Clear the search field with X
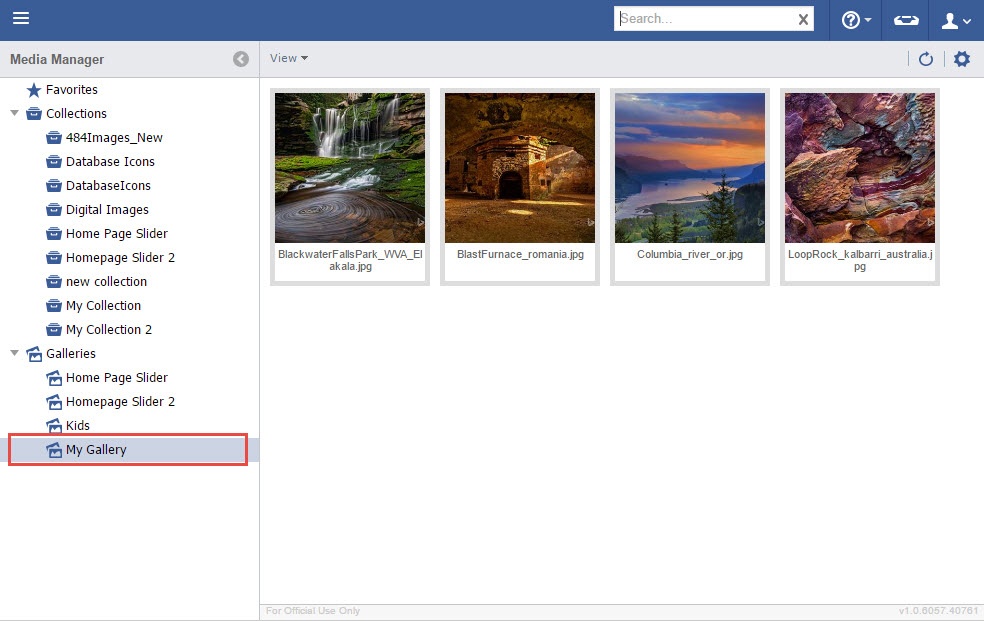This screenshot has width=984, height=621. [803, 19]
